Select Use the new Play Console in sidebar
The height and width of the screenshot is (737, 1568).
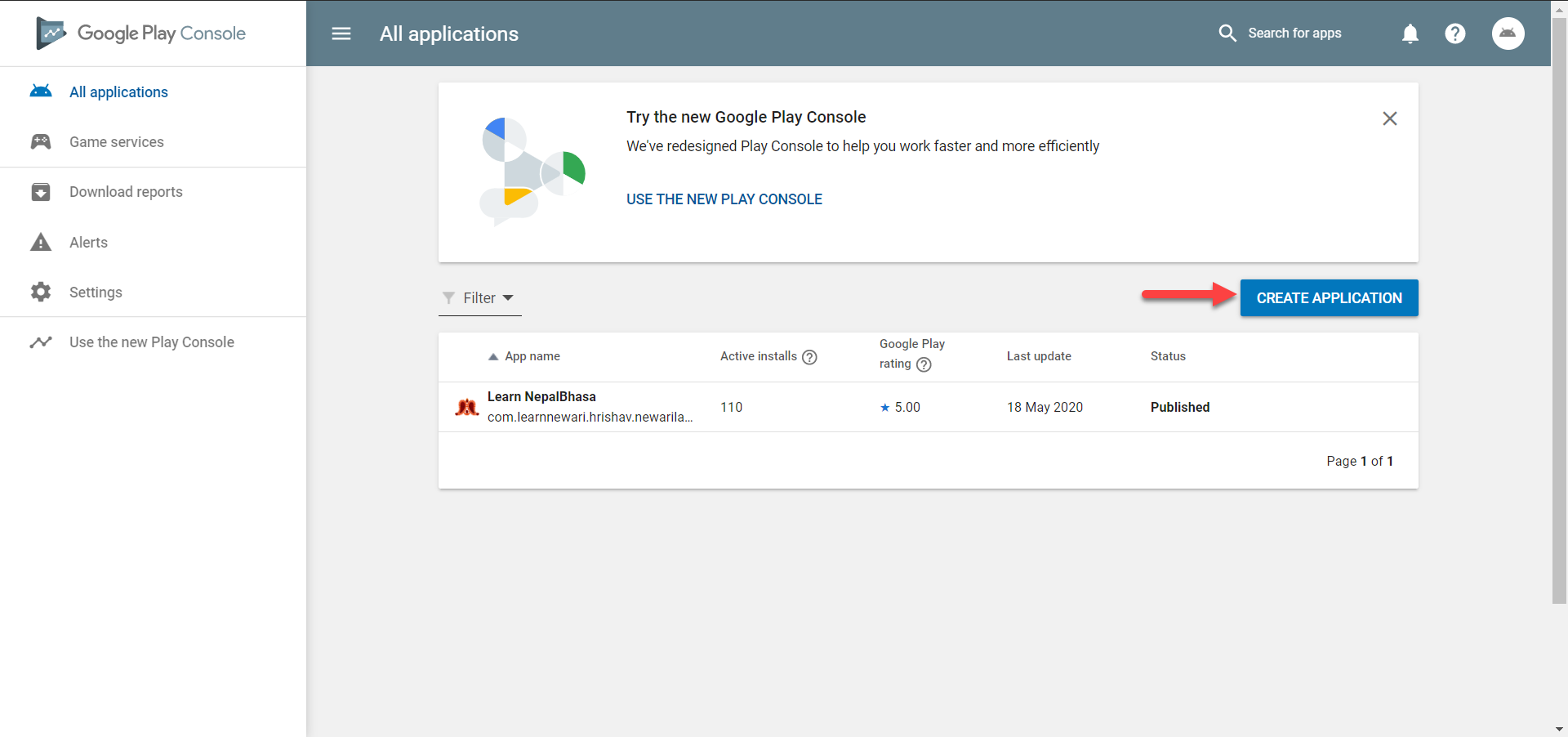(152, 342)
